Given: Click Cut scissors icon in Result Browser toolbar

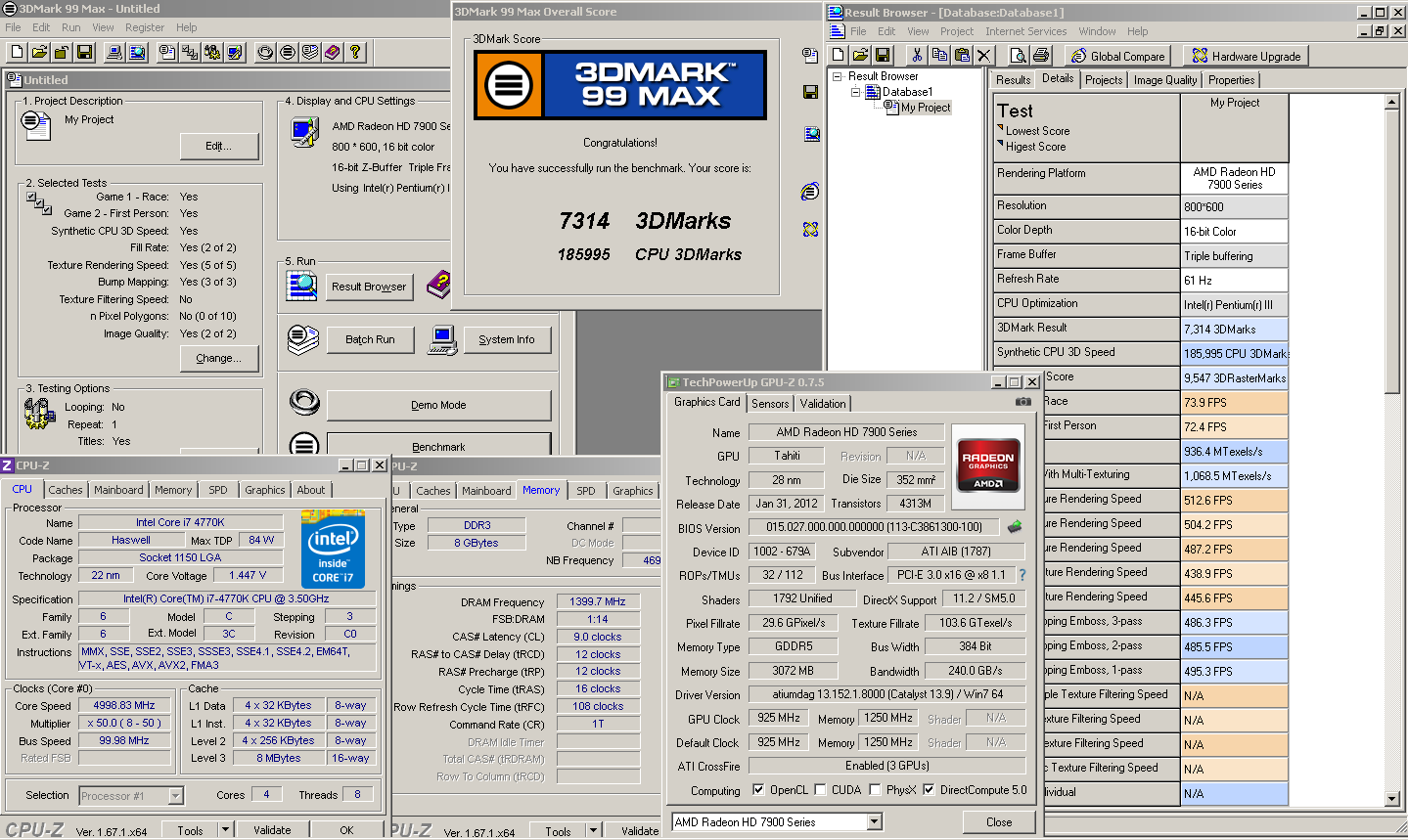Looking at the screenshot, I should [917, 56].
